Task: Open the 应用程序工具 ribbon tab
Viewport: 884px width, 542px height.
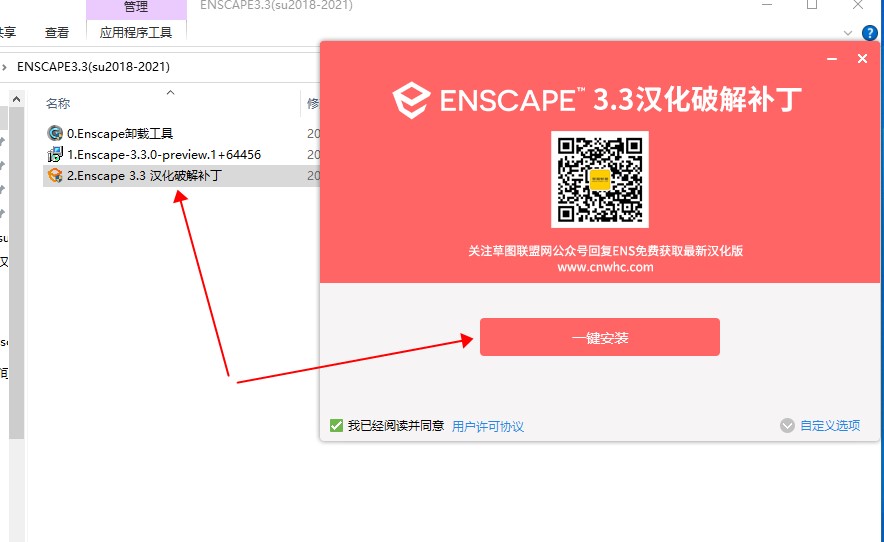Action: pyautogui.click(x=136, y=33)
